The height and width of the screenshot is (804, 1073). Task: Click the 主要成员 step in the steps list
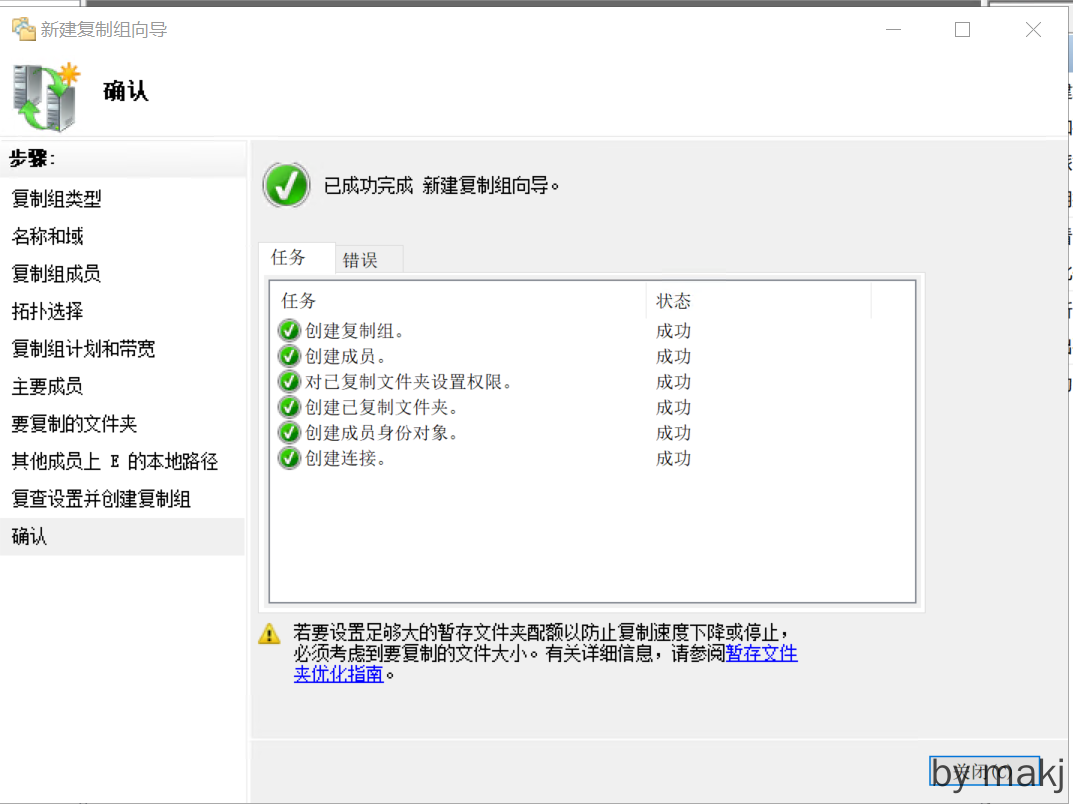click(x=47, y=386)
